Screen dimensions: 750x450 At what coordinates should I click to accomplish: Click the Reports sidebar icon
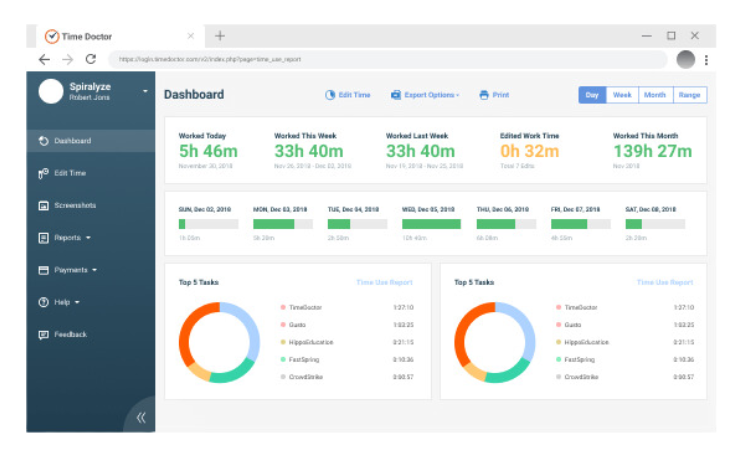[x=44, y=238]
